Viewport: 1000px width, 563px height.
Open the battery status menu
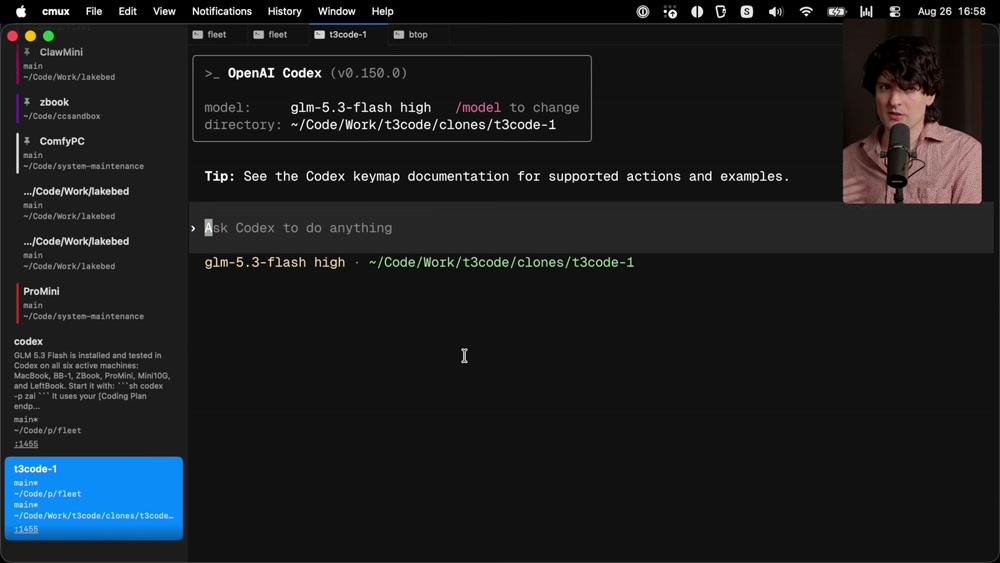[x=836, y=11]
